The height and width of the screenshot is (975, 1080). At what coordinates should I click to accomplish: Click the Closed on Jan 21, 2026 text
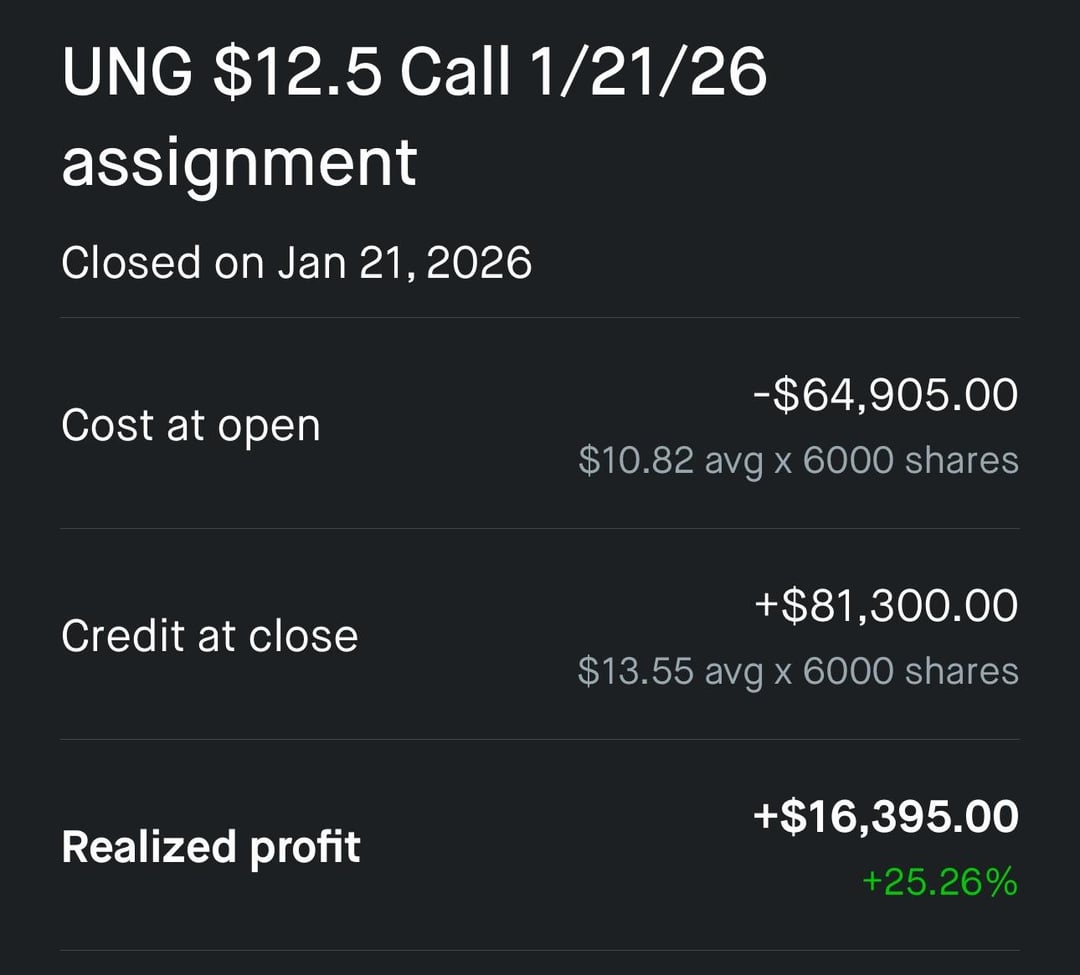(x=296, y=263)
